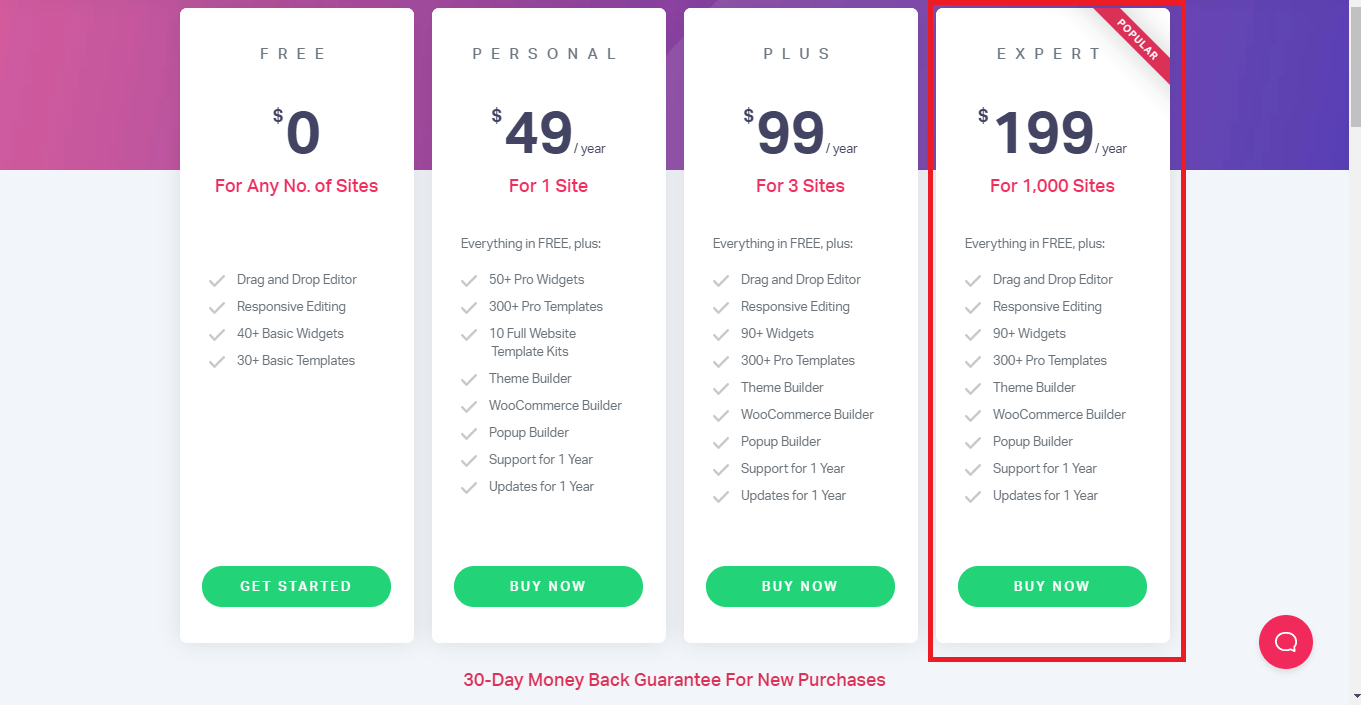Select the checkmark beside 40+ Basic Widgets
1361x705 pixels.
click(x=217, y=333)
